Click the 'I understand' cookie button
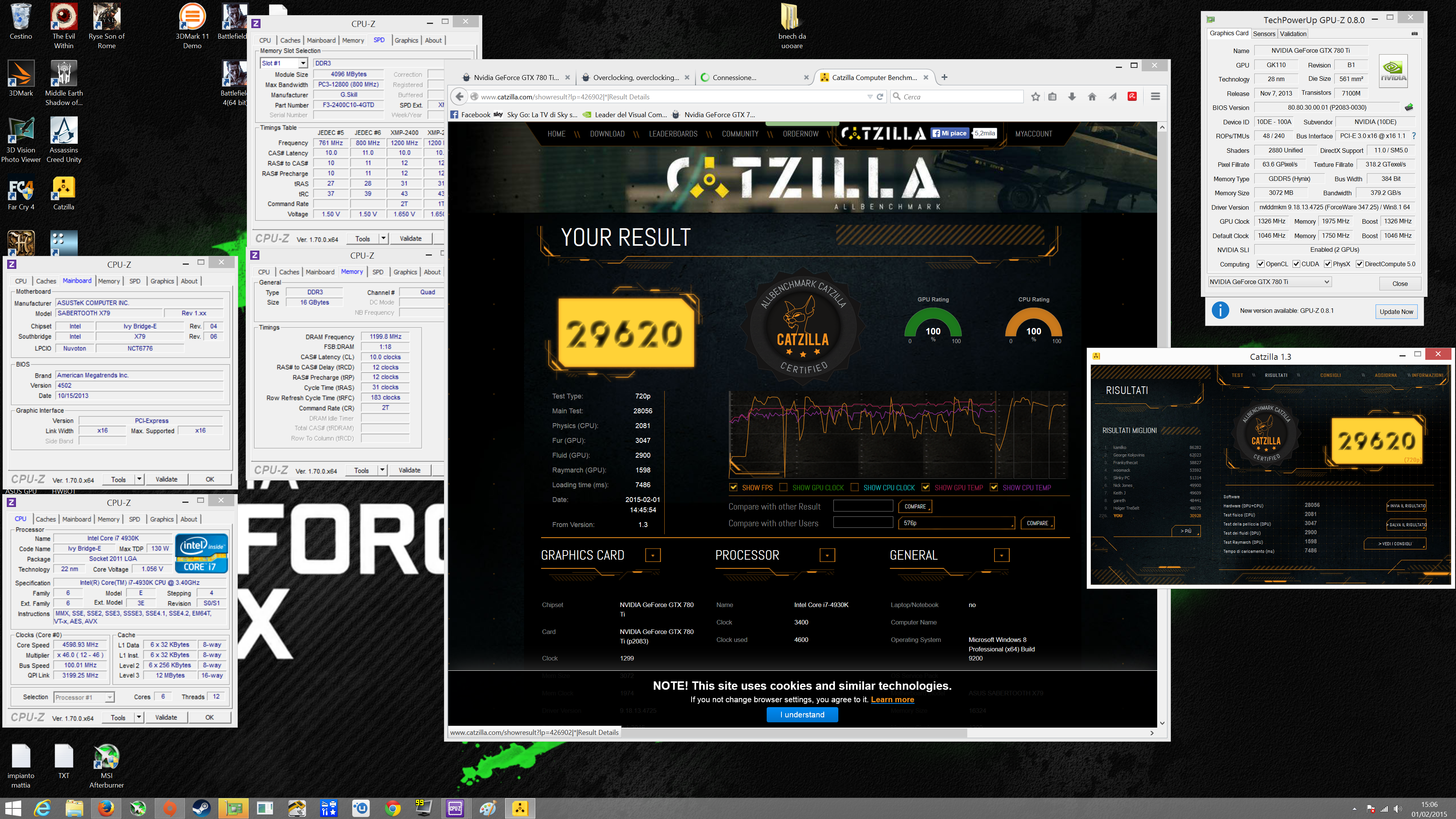 point(802,714)
